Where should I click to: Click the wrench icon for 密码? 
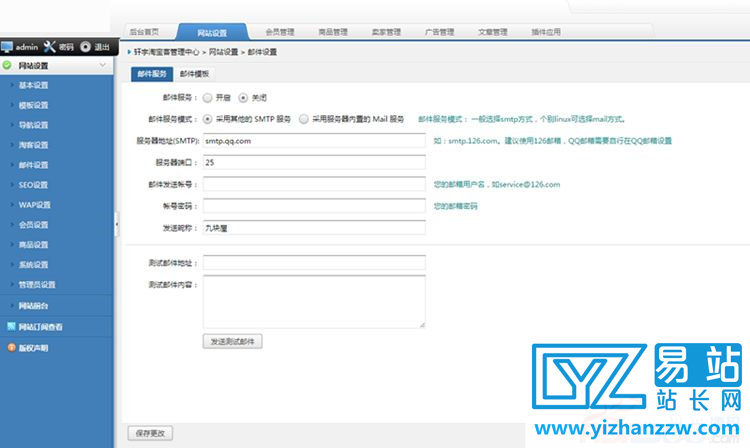click(49, 46)
